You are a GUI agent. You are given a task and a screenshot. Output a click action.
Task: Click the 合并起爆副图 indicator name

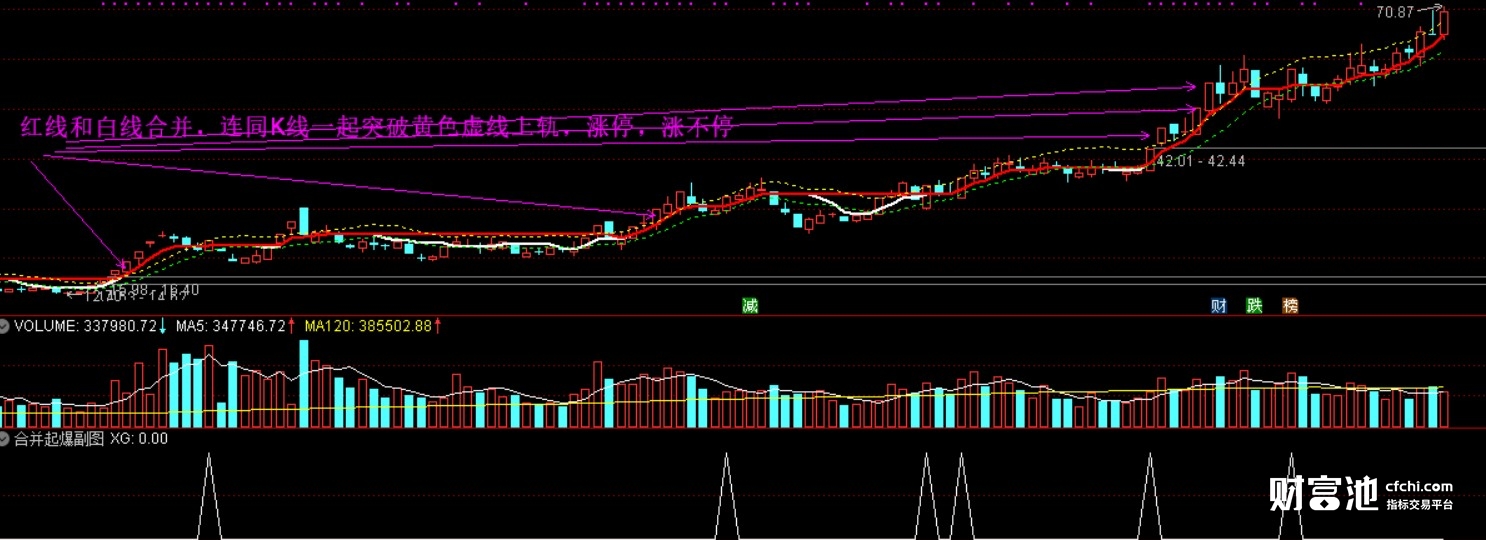pyautogui.click(x=59, y=438)
